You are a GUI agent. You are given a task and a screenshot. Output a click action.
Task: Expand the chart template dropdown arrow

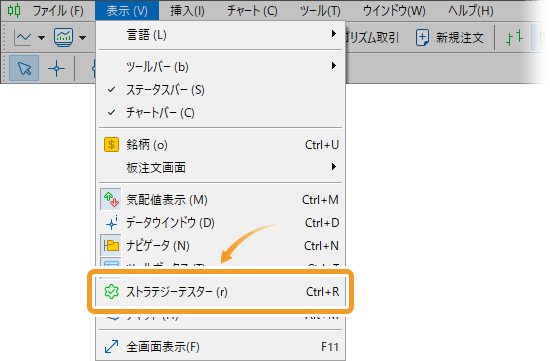point(82,38)
